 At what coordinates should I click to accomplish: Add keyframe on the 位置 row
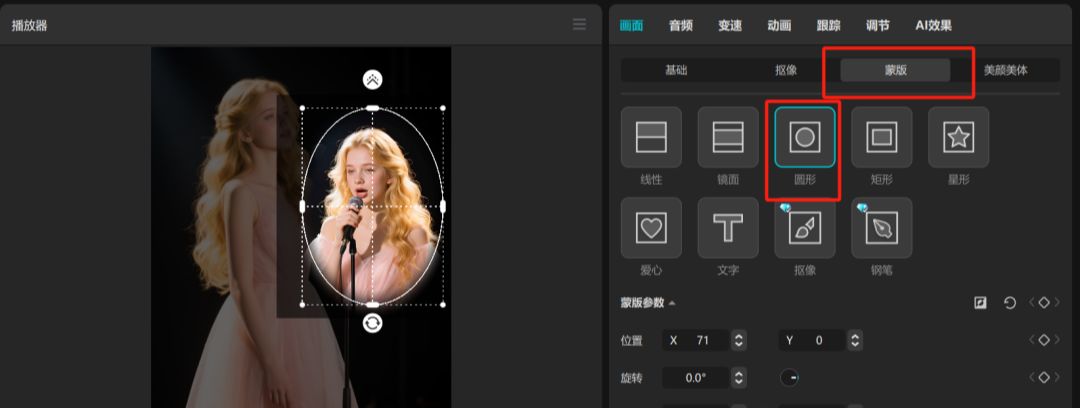pyautogui.click(x=1043, y=340)
